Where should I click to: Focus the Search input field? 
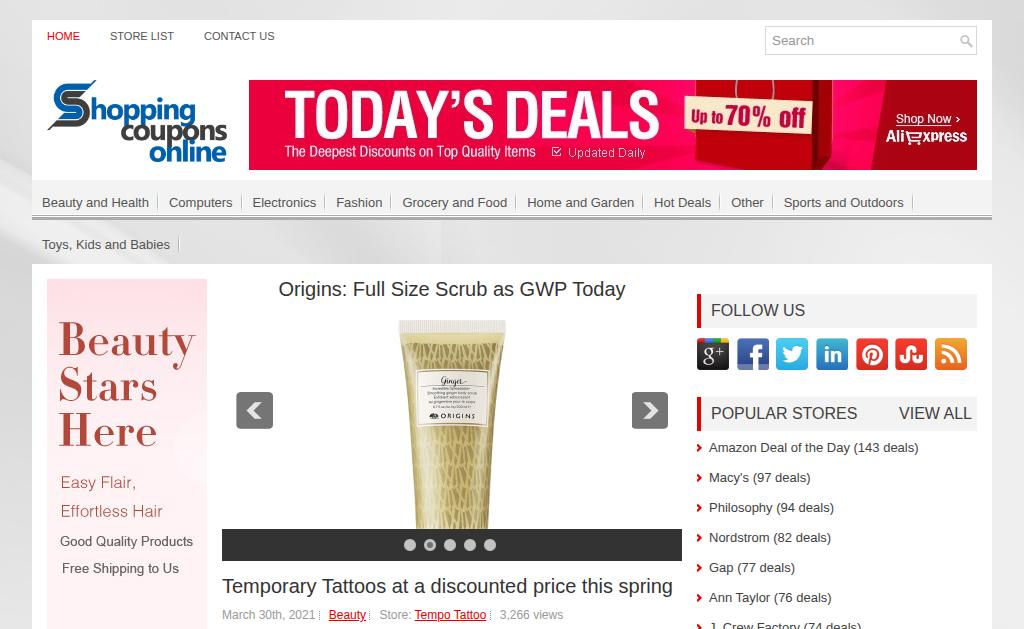[x=862, y=40]
